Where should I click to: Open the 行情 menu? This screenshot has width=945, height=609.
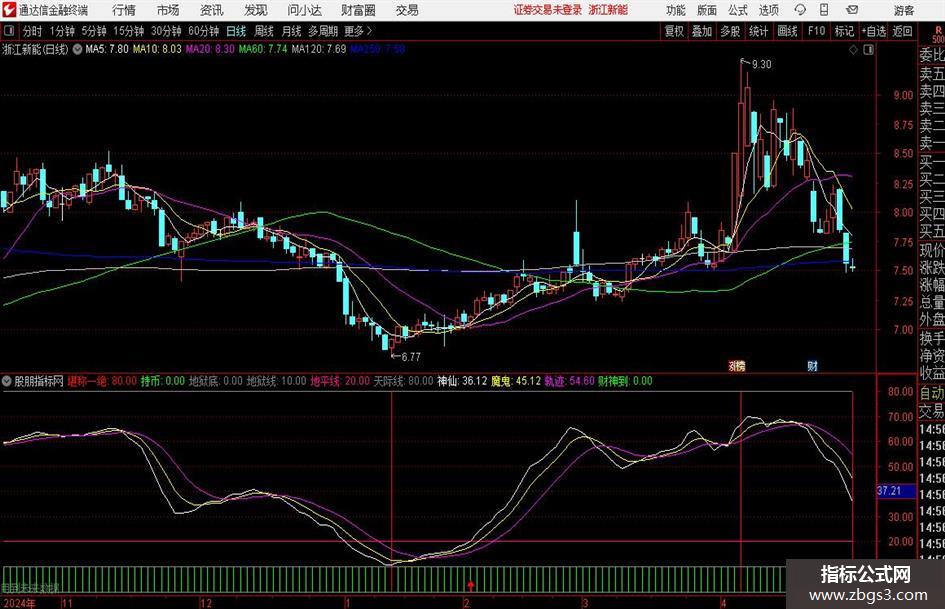coord(124,10)
